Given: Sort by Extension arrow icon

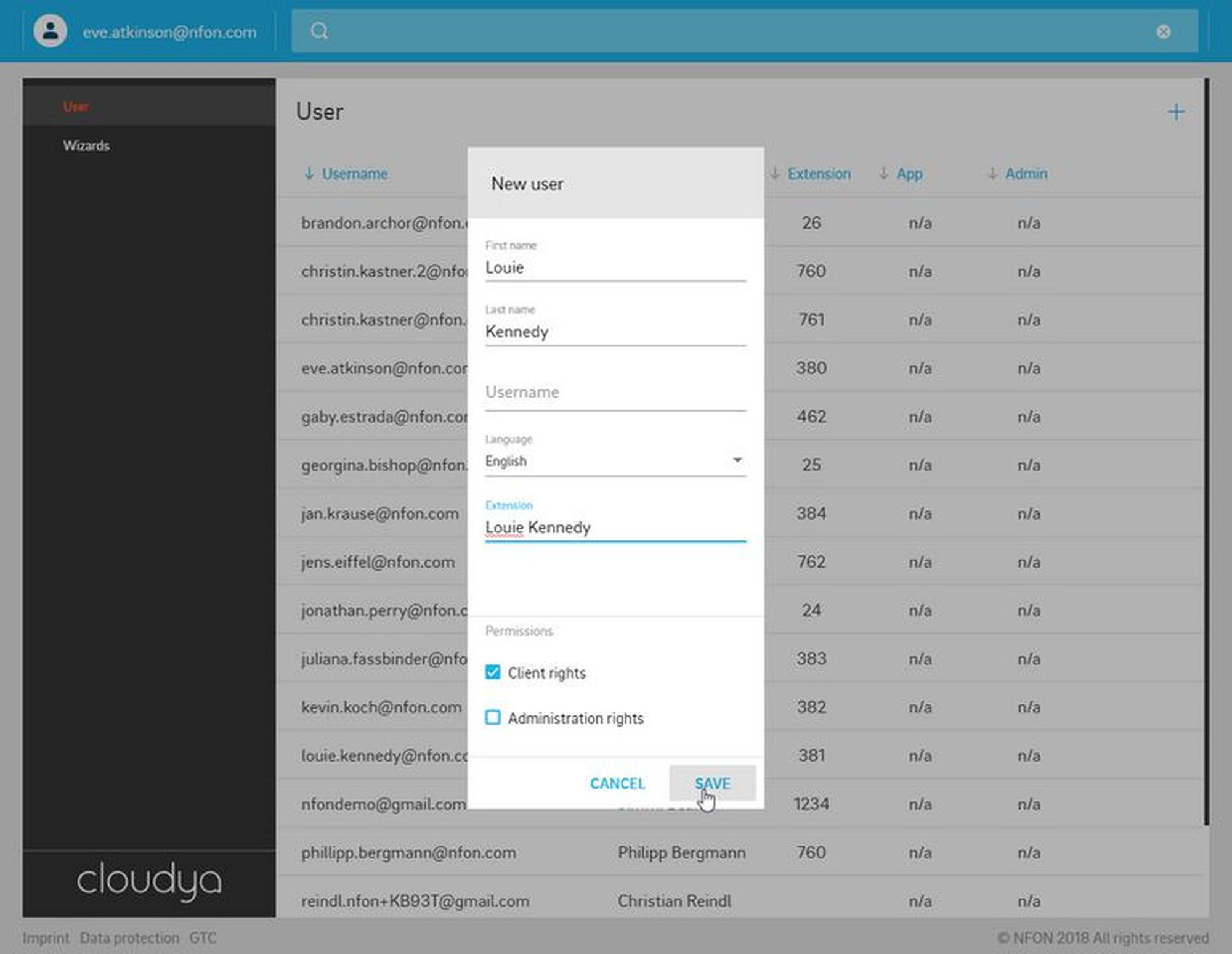Looking at the screenshot, I should (775, 174).
